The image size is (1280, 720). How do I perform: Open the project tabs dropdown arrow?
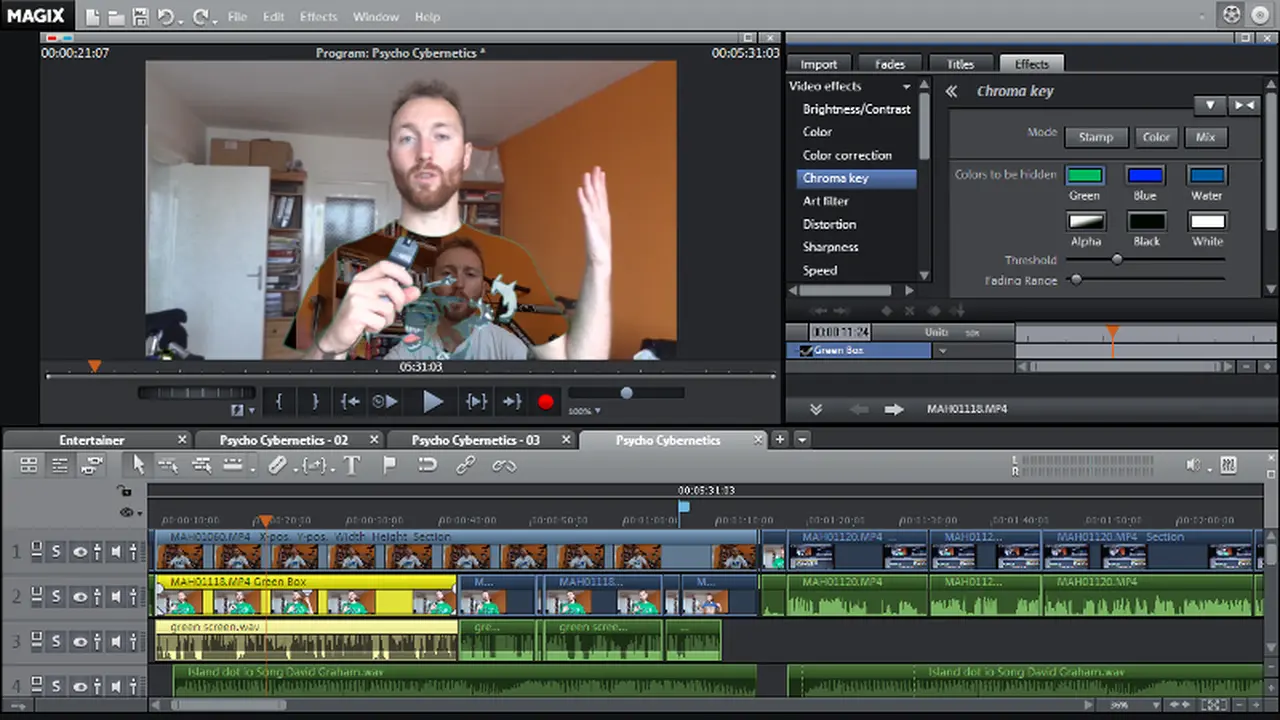pos(802,439)
